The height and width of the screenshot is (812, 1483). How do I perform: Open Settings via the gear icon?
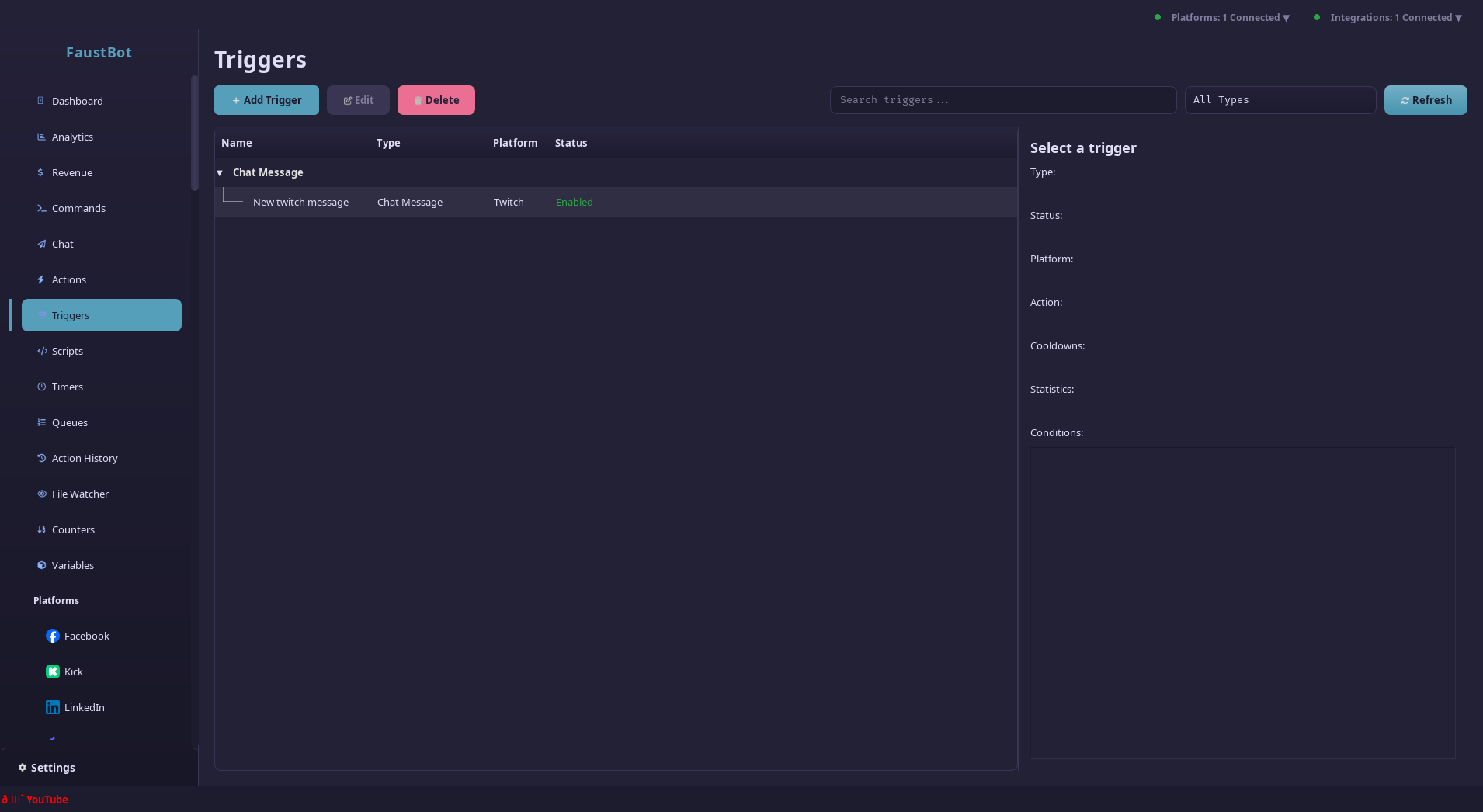coord(23,767)
